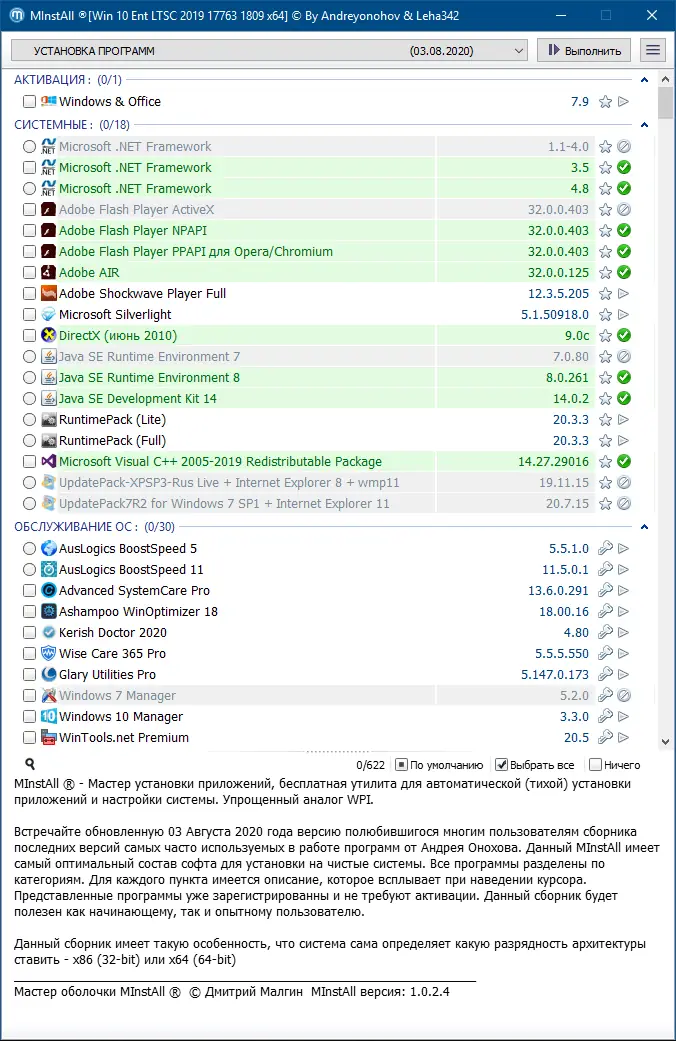Click star icon for Adobe AIR row
Screen dimensions: 676x1041
tap(605, 272)
